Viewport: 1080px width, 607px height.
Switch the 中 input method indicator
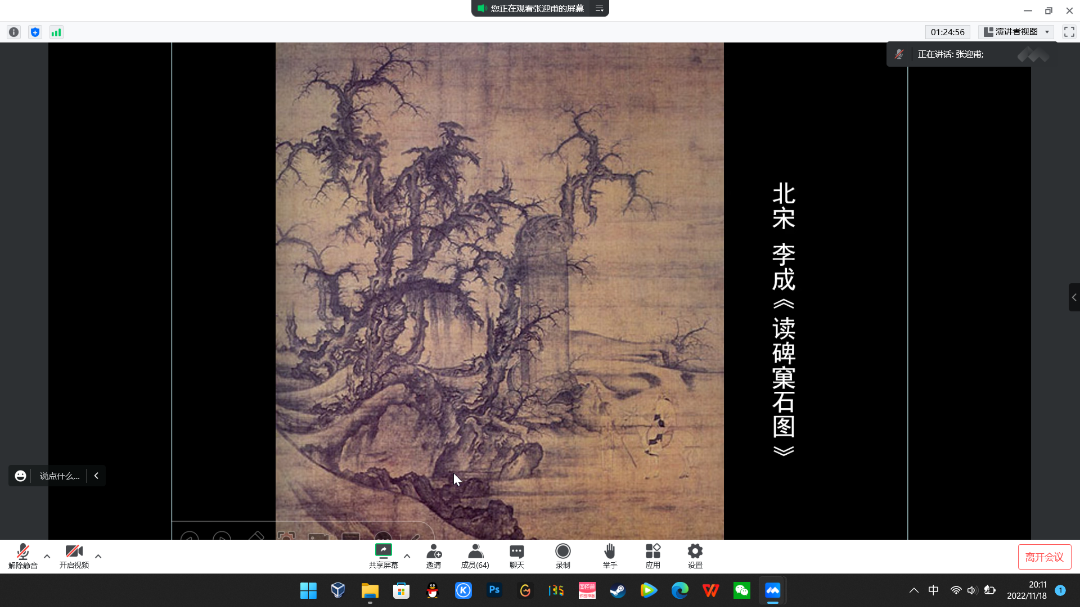pos(933,590)
